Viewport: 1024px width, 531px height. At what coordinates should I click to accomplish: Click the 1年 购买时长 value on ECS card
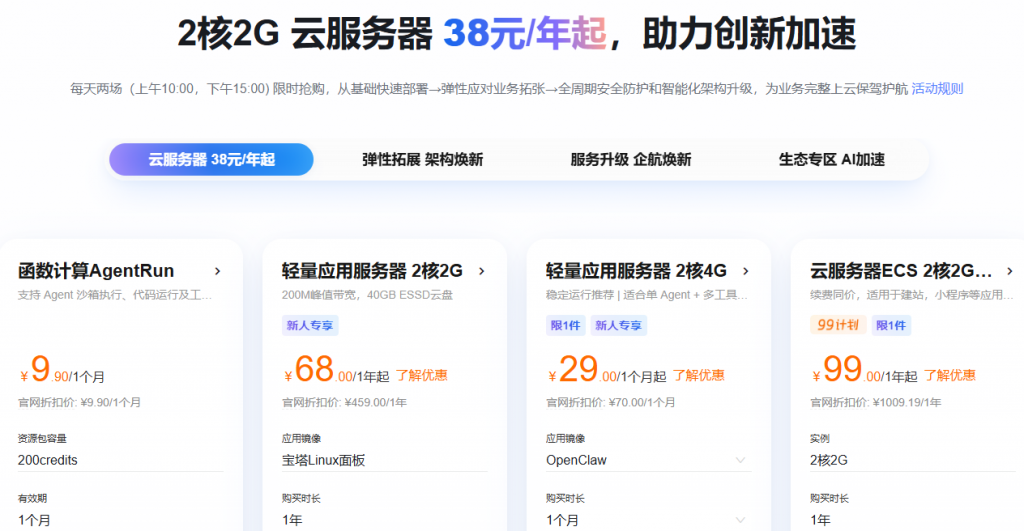click(821, 521)
